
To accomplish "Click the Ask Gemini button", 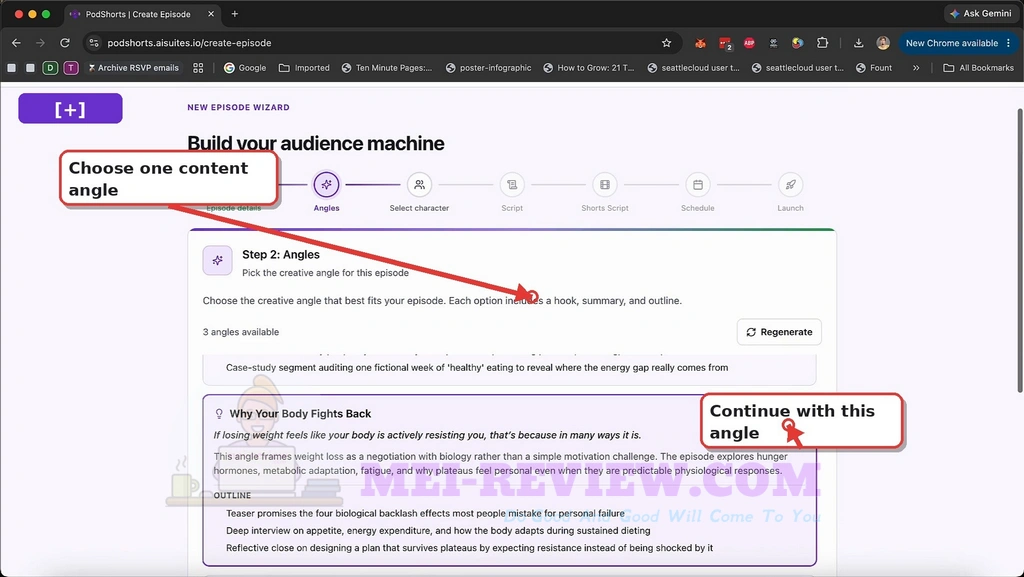I will 980,14.
